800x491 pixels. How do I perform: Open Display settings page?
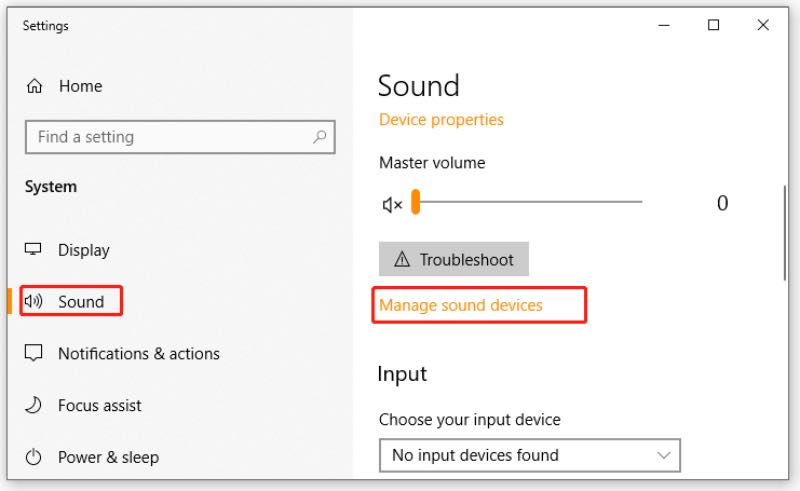(83, 250)
